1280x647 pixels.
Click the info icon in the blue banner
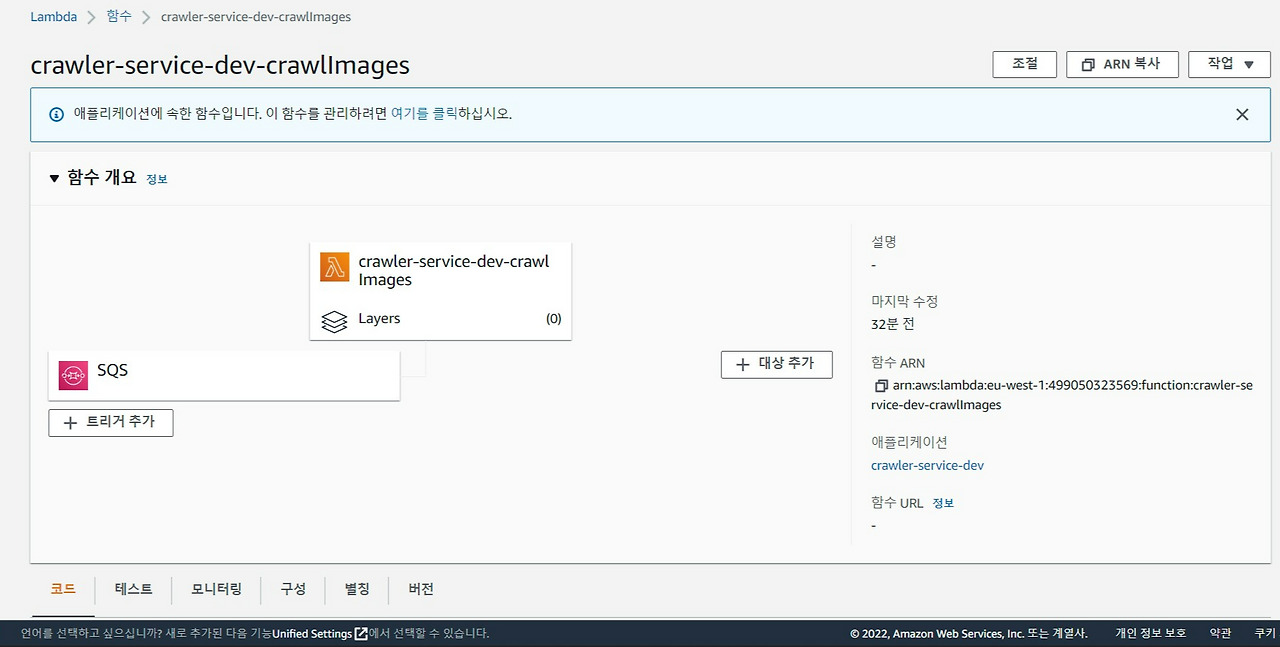[55, 113]
